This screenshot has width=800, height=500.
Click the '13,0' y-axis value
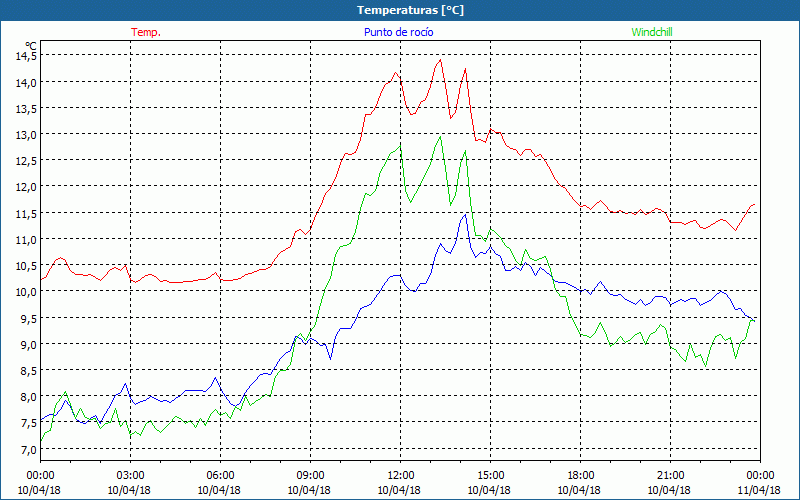tap(26, 135)
